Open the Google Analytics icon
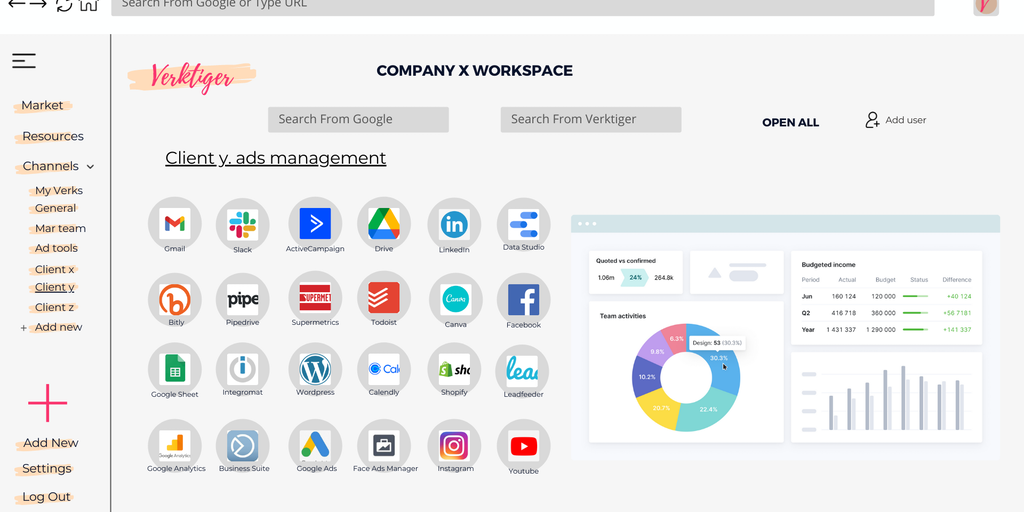The image size is (1024, 512). click(174, 446)
